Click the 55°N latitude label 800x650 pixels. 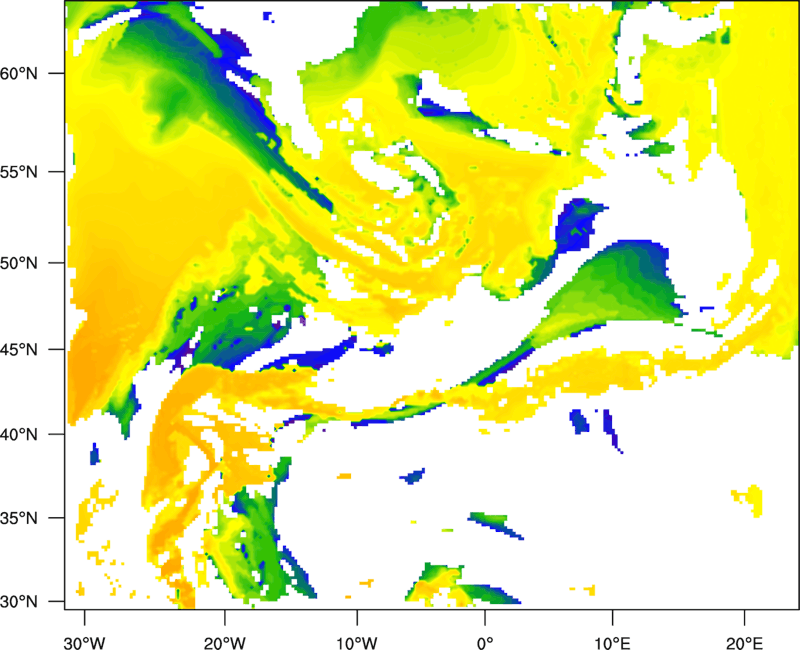[19, 172]
